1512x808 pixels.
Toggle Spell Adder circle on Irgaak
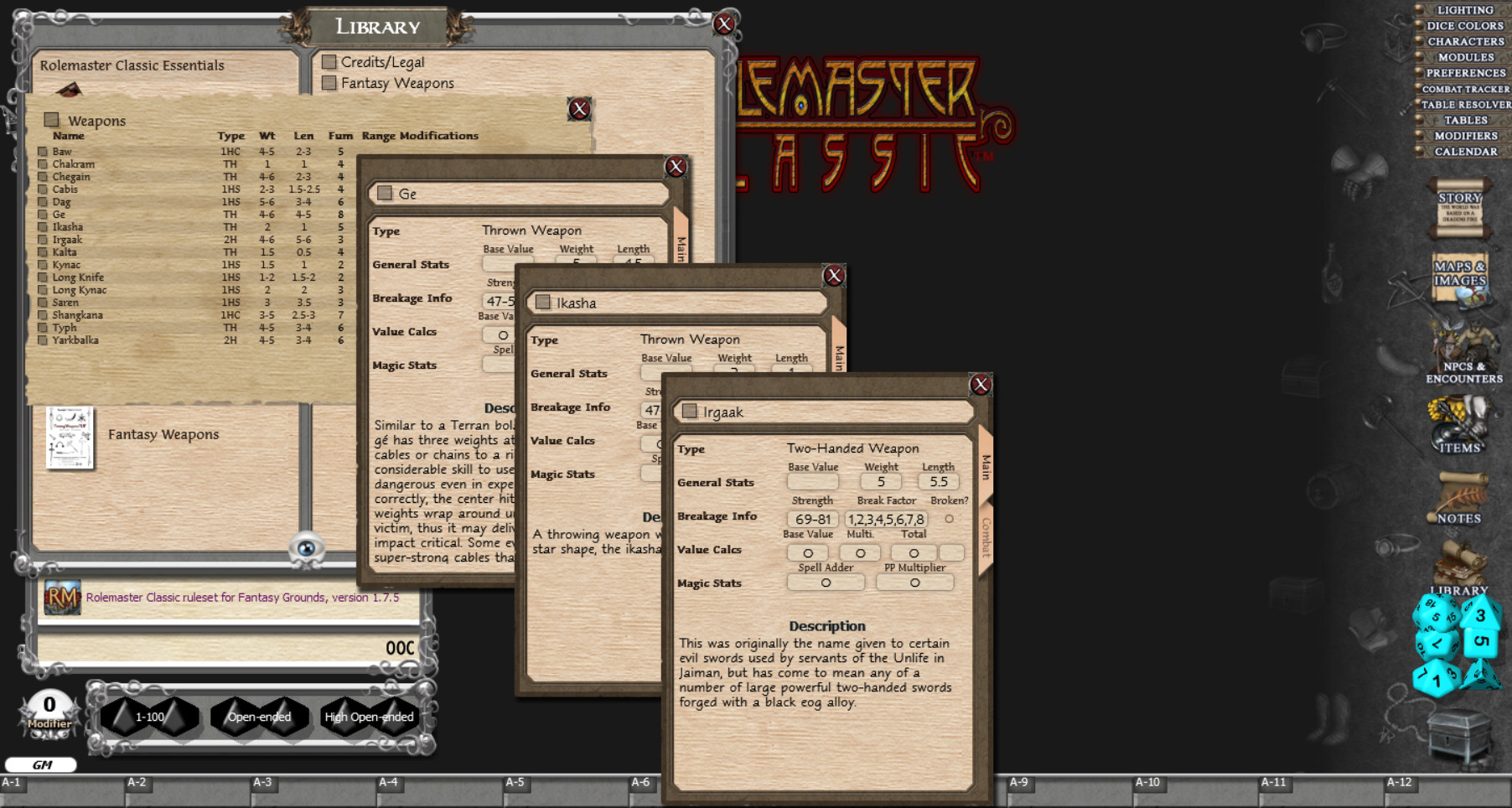pos(826,583)
